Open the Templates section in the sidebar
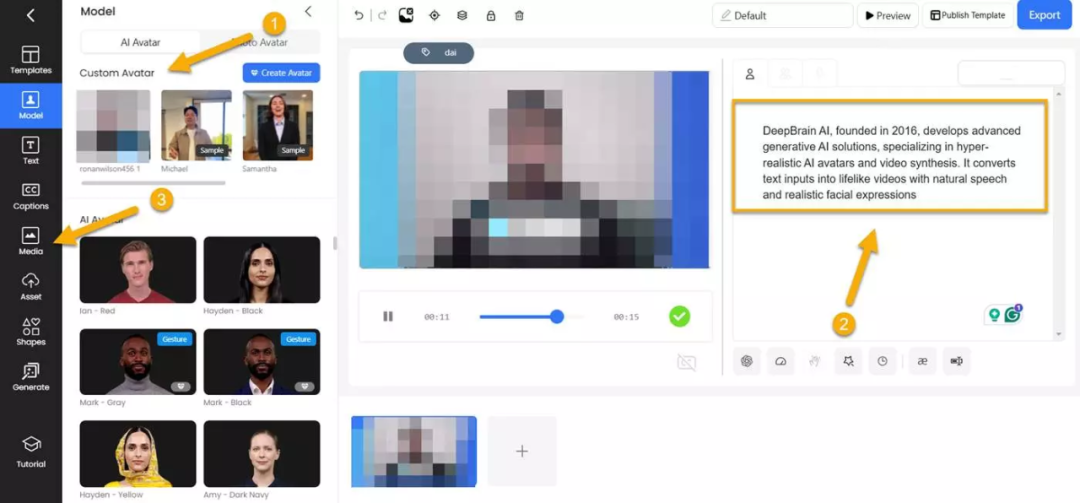 tap(30, 60)
